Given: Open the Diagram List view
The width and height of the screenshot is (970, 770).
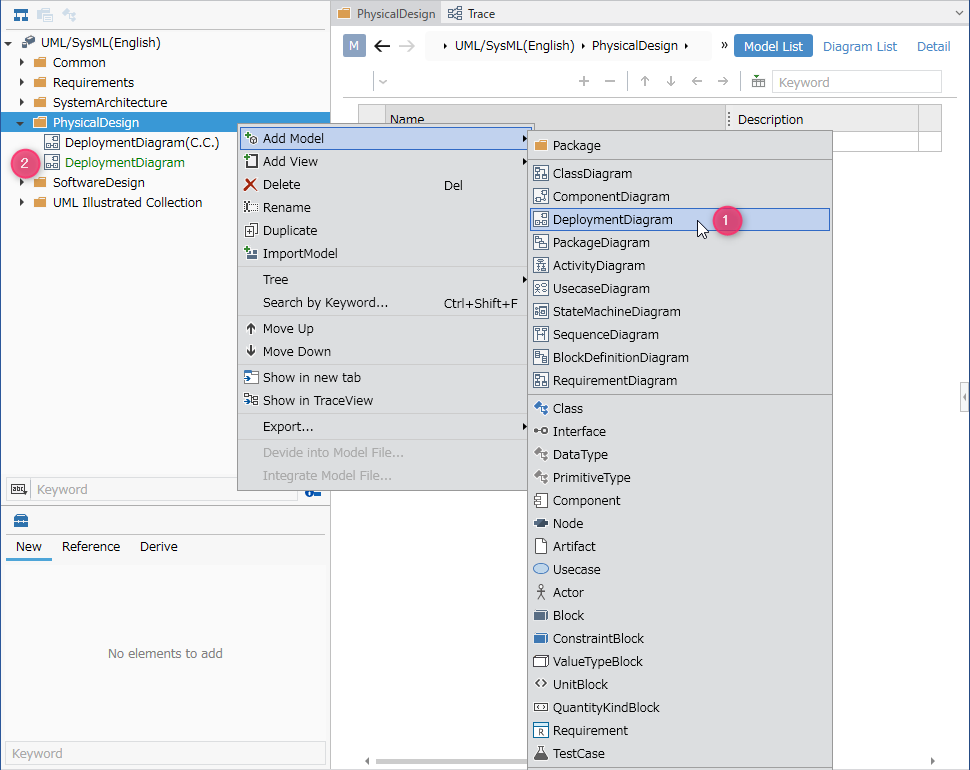Looking at the screenshot, I should (x=859, y=46).
